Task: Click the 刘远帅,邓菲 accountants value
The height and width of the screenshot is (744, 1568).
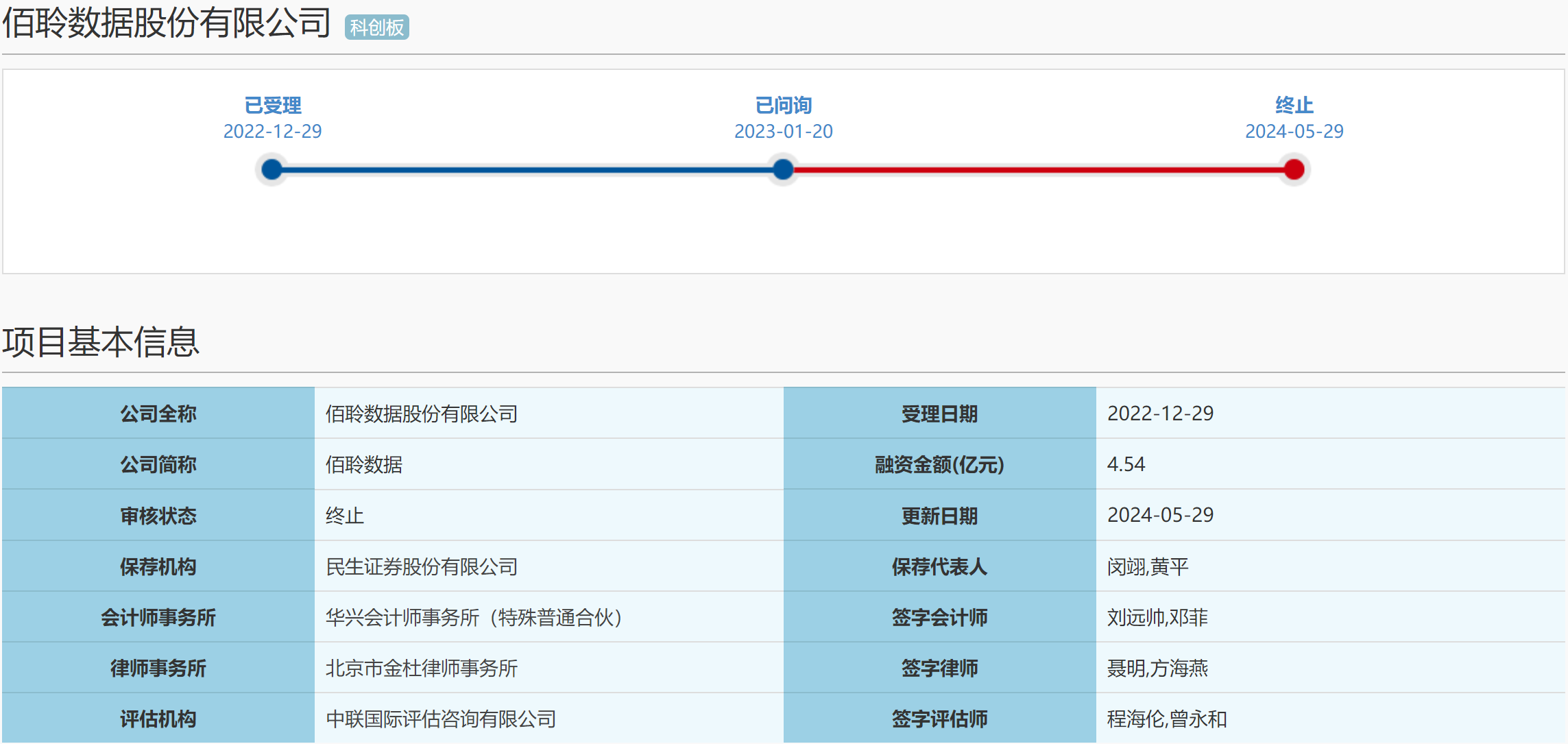Action: [1157, 617]
